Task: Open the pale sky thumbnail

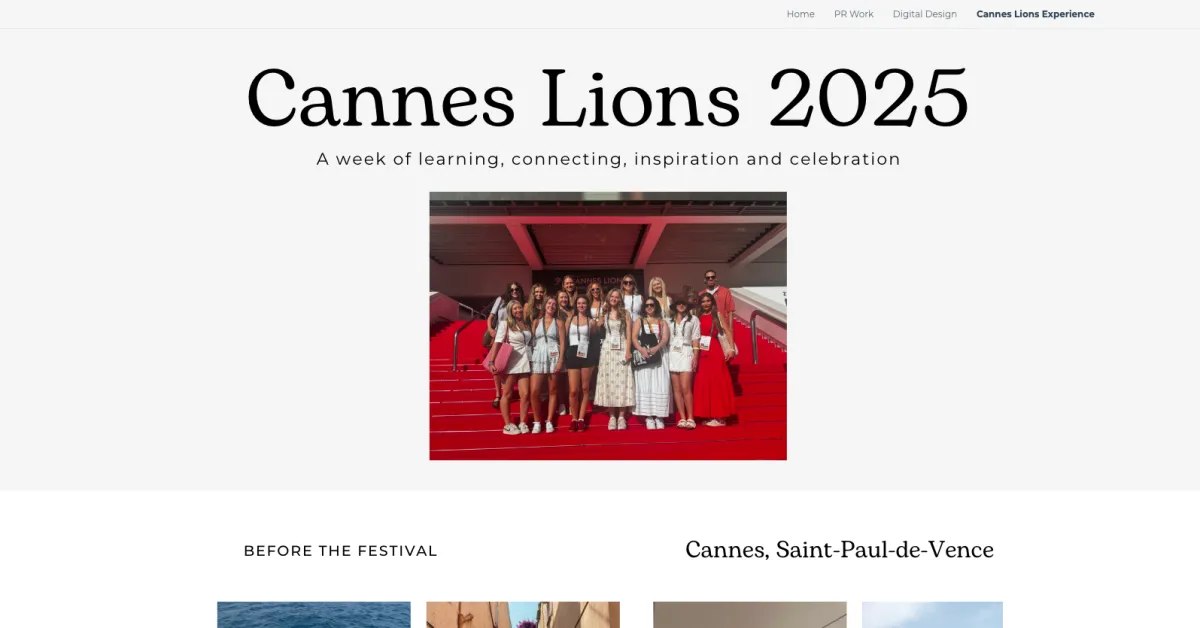Action: [x=932, y=614]
